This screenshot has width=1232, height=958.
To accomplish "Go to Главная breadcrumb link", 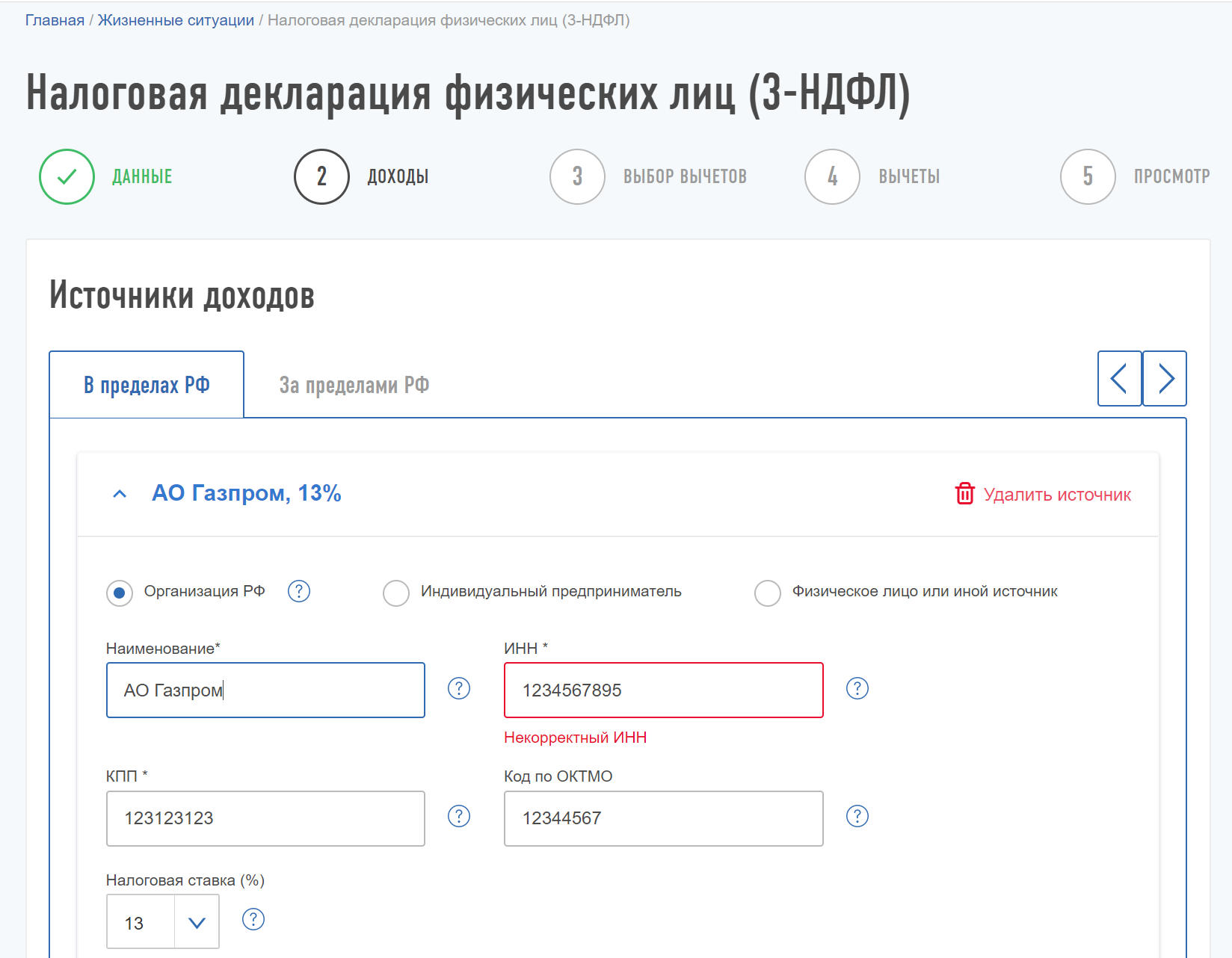I will pyautogui.click(x=55, y=20).
